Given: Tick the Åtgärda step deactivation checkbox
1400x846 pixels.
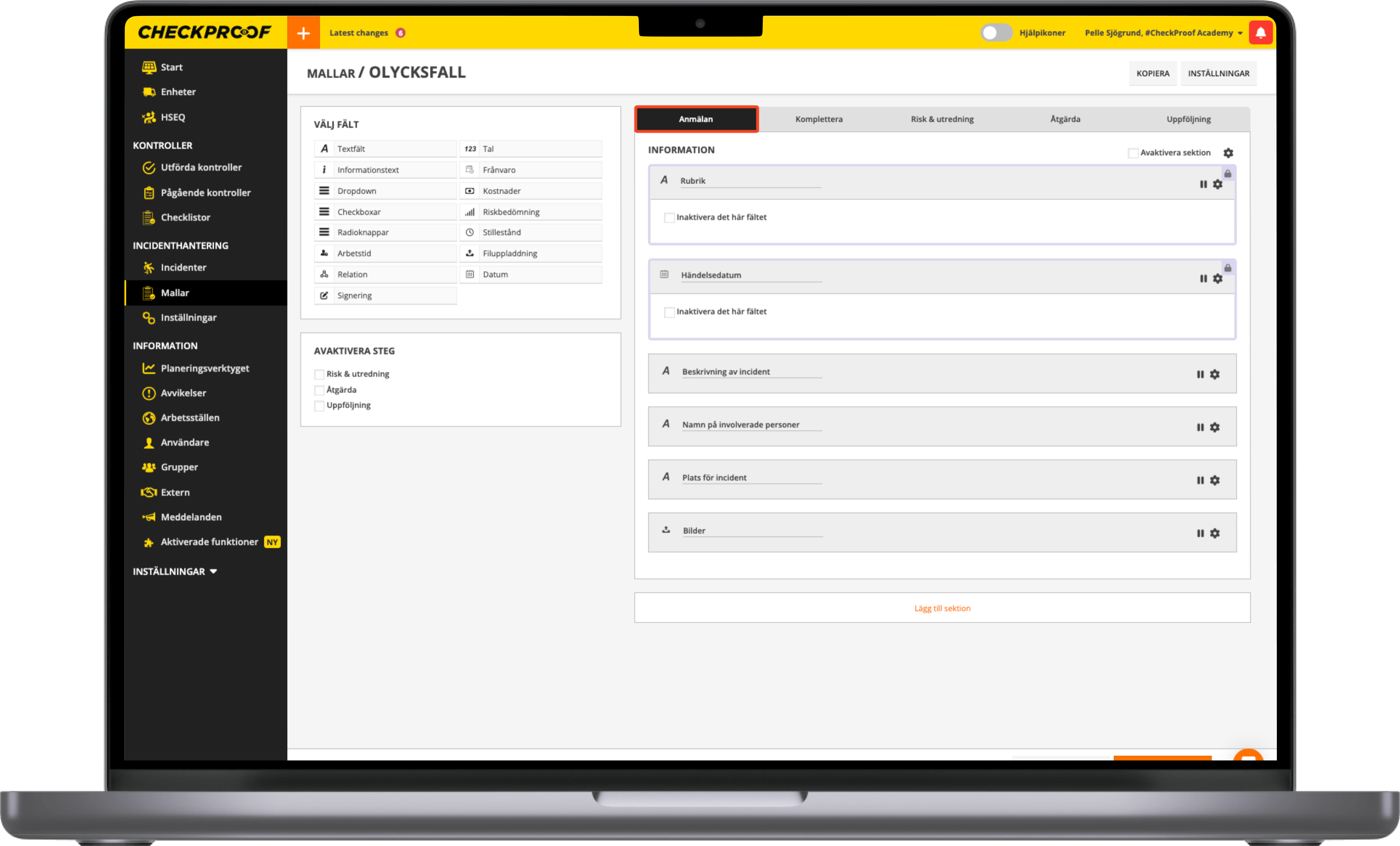Looking at the screenshot, I should pos(319,390).
